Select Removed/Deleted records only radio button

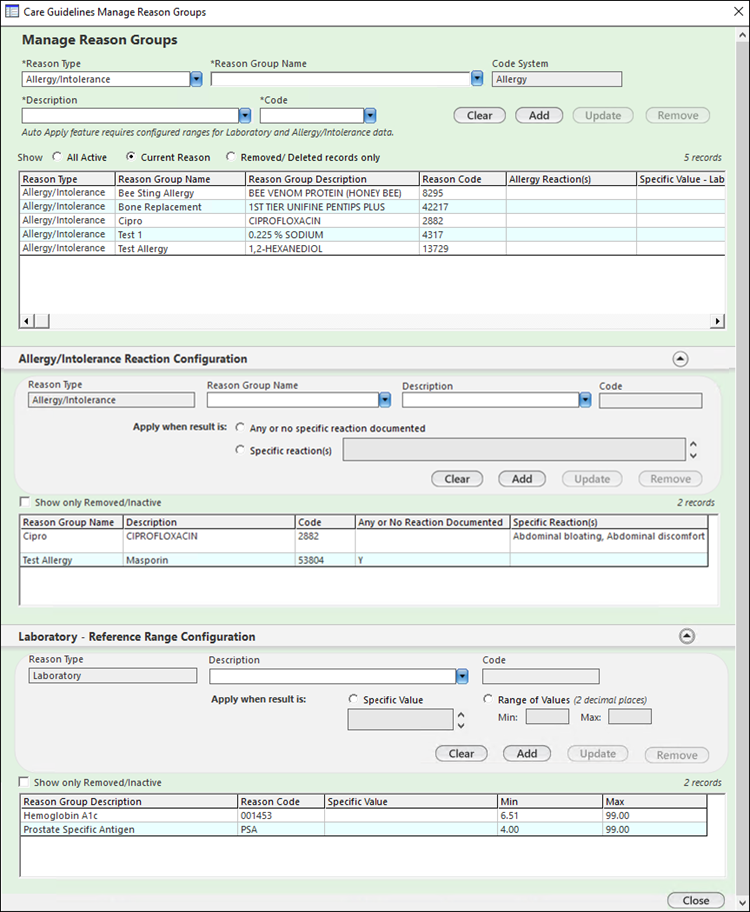(x=231, y=156)
